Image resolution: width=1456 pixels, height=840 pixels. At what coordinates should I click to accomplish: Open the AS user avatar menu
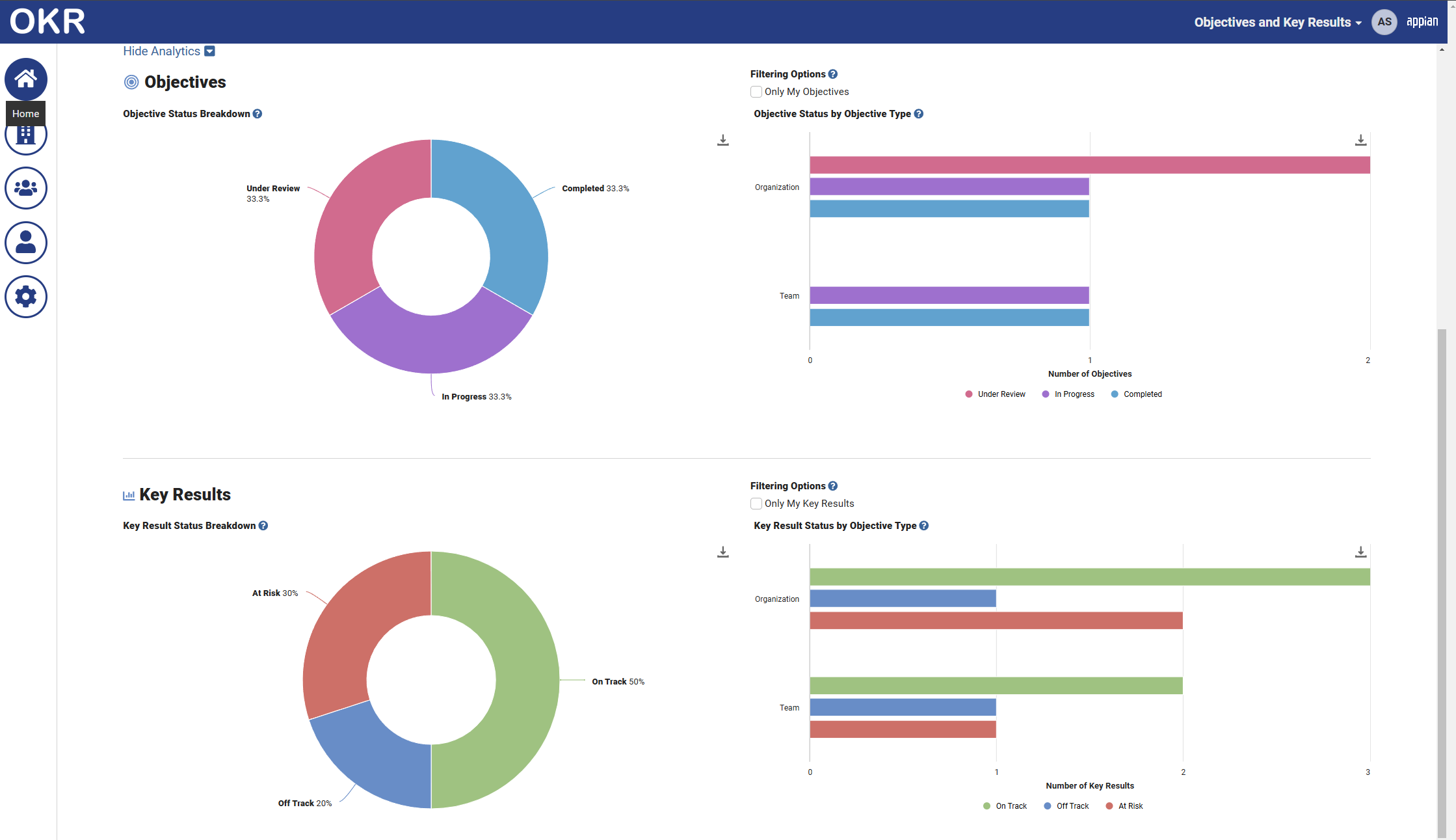(1384, 21)
